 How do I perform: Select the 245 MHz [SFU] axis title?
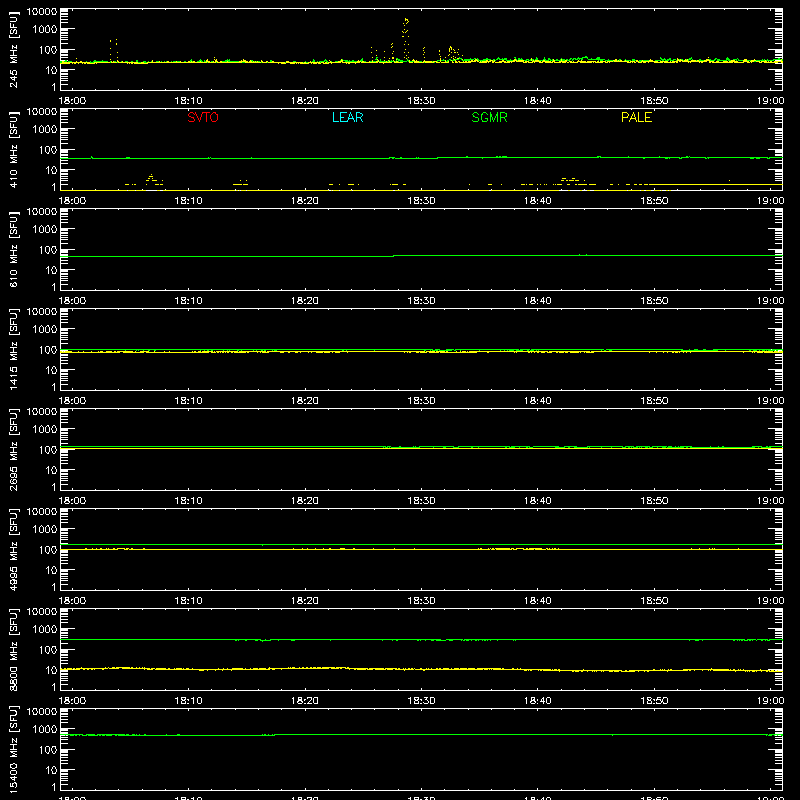tap(14, 49)
